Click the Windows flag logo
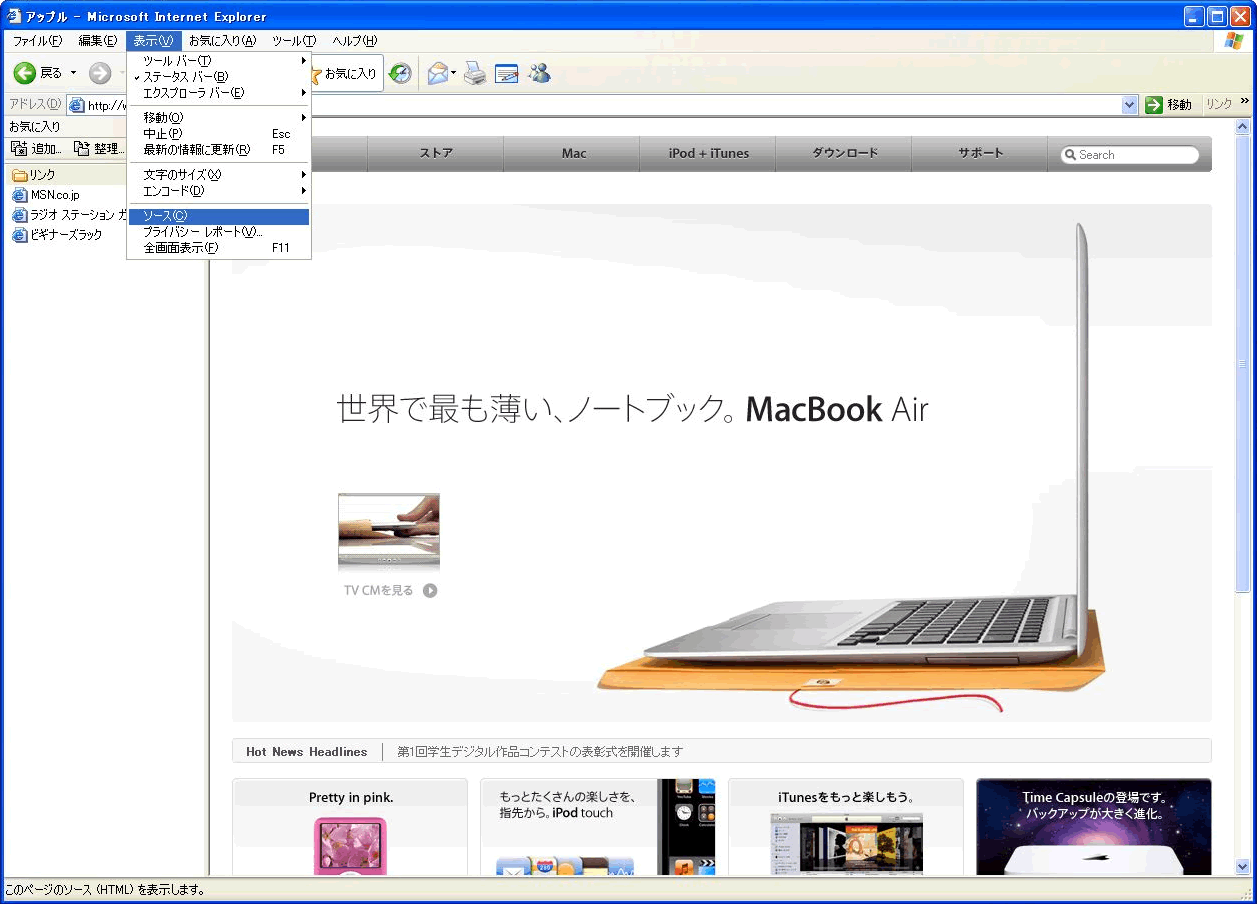Image resolution: width=1257 pixels, height=904 pixels. [x=1234, y=41]
